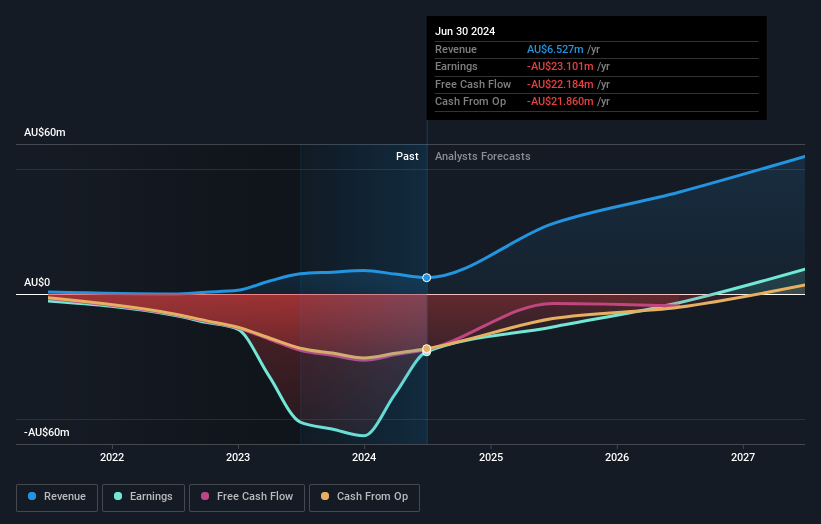Click the 2024 x-axis label
The height and width of the screenshot is (524, 821).
[364, 457]
